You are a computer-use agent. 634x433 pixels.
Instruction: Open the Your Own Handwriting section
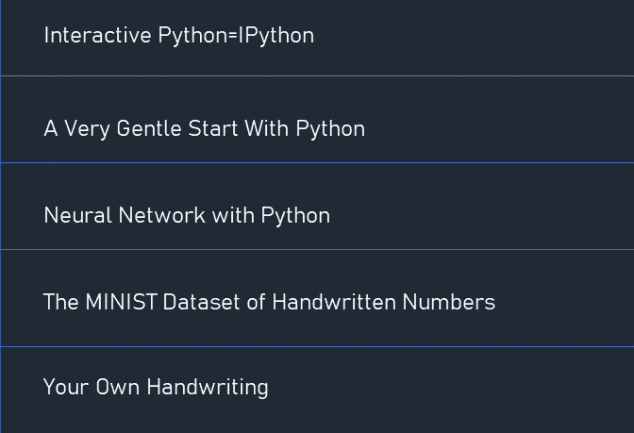click(156, 387)
